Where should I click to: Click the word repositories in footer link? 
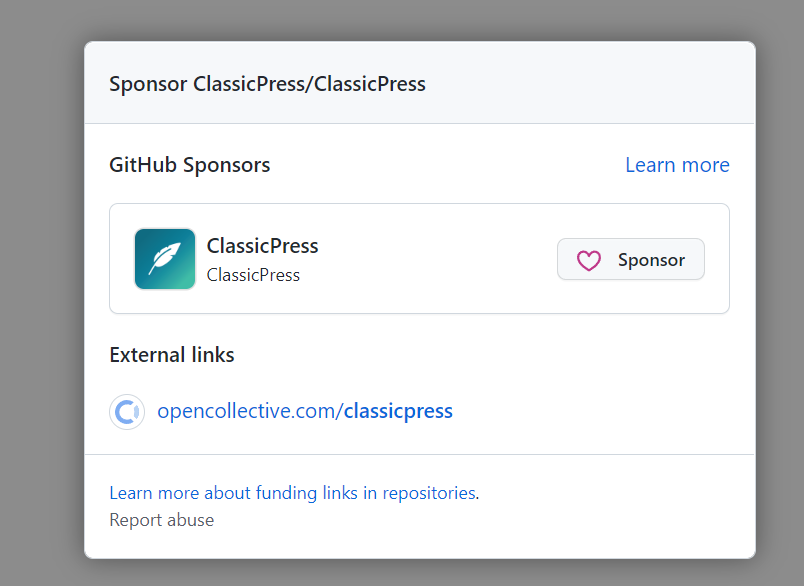428,493
